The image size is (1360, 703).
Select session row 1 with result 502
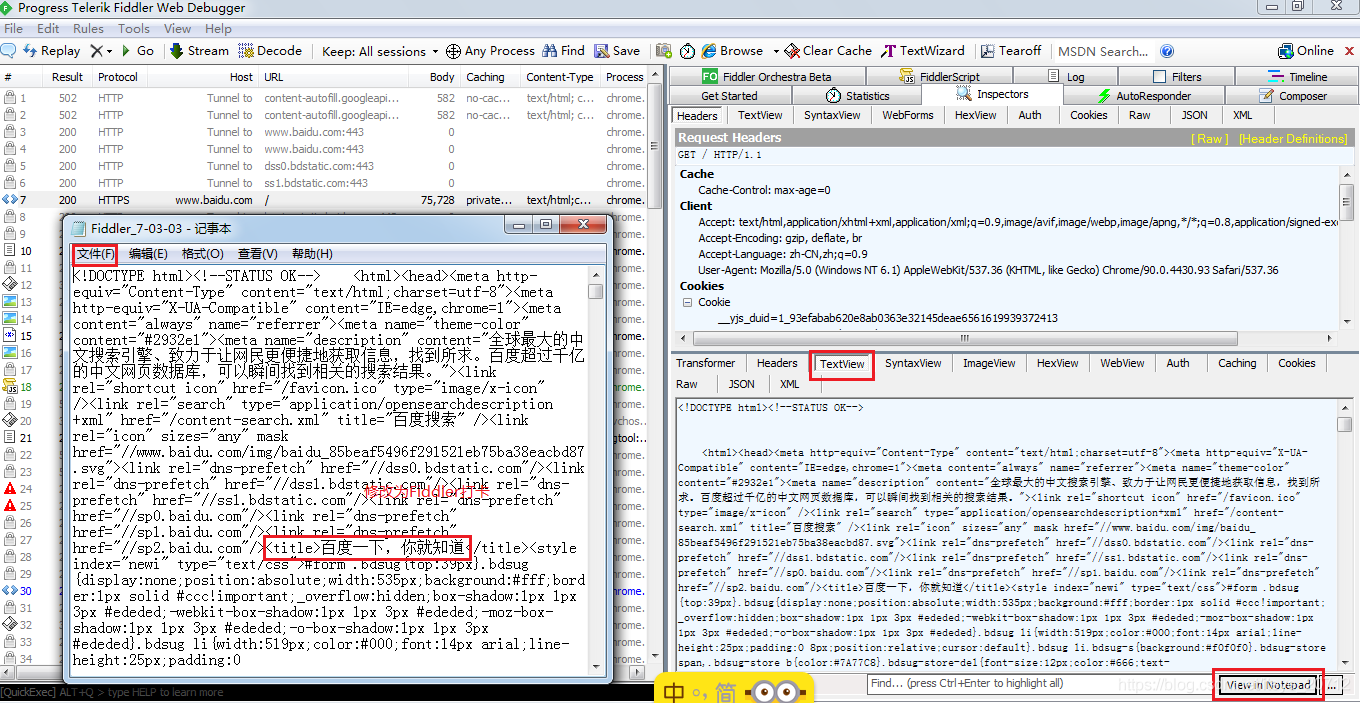tap(325, 98)
